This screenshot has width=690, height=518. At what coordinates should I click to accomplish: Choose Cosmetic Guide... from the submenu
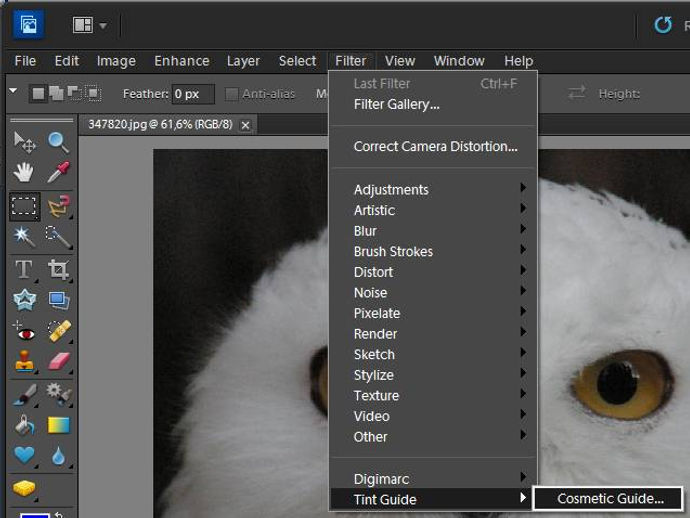tap(608, 499)
